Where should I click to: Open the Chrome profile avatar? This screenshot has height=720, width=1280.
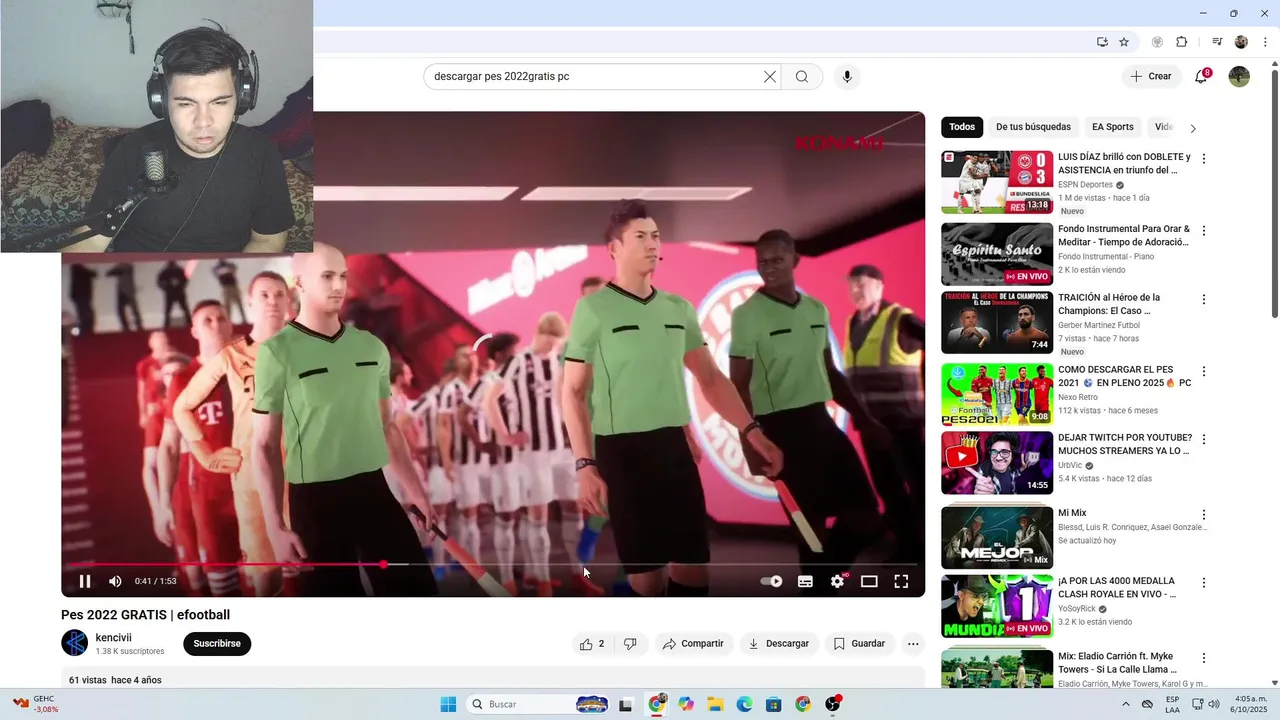(x=1241, y=42)
